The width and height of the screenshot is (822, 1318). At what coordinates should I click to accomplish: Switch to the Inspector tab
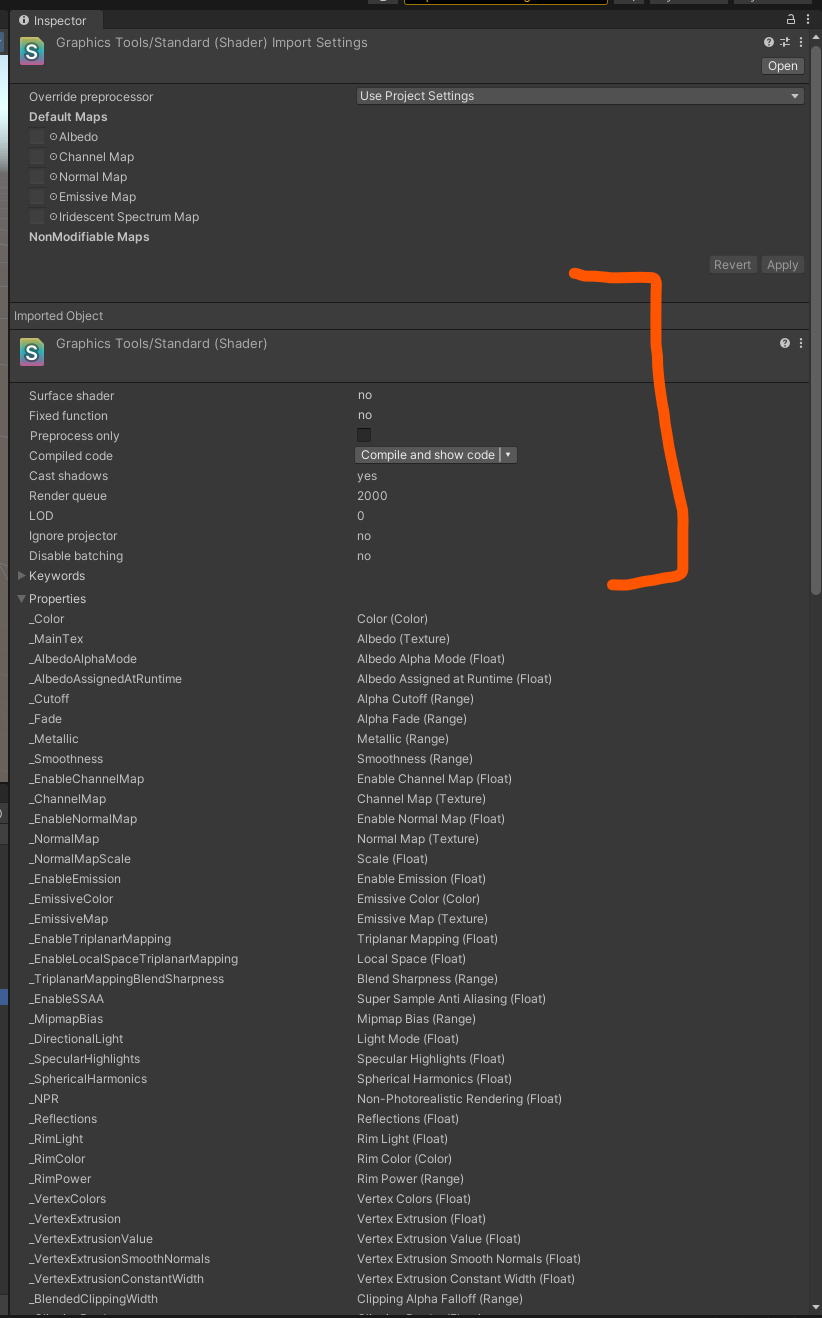[x=55, y=20]
